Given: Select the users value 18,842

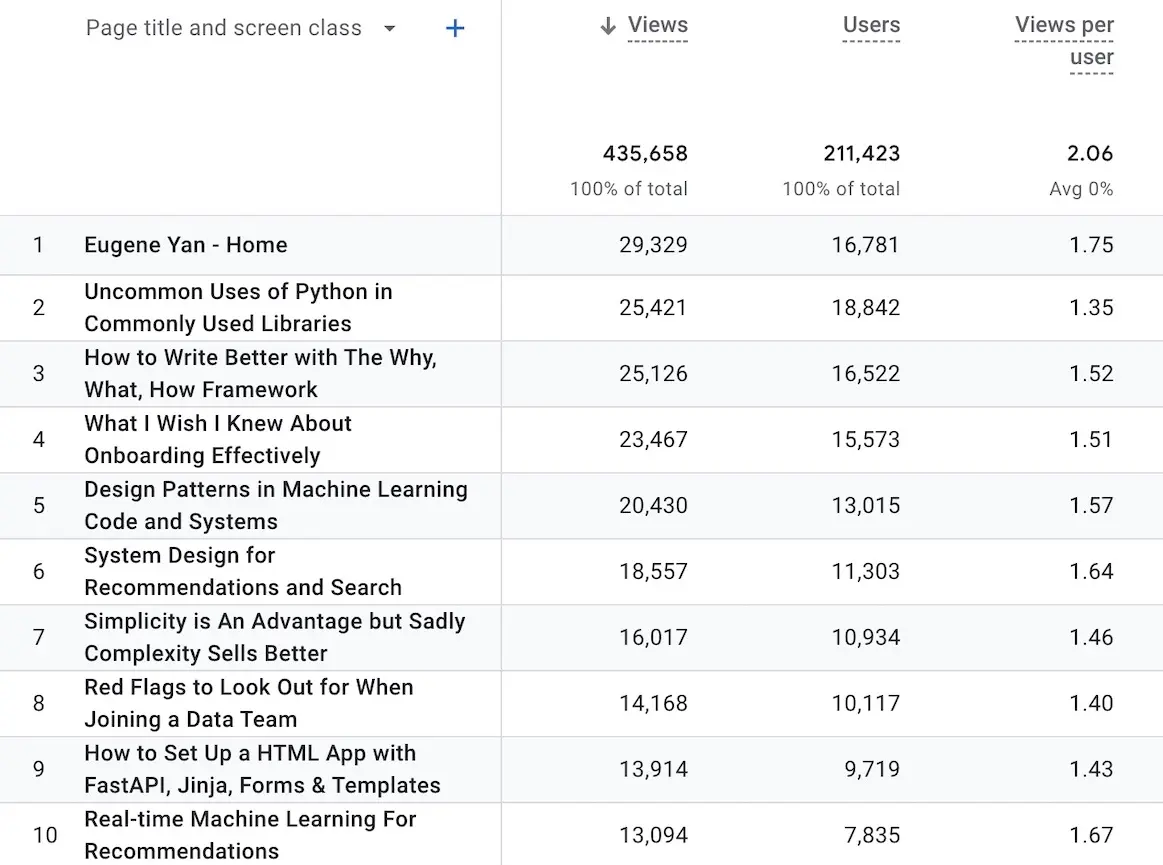Looking at the screenshot, I should [865, 308].
